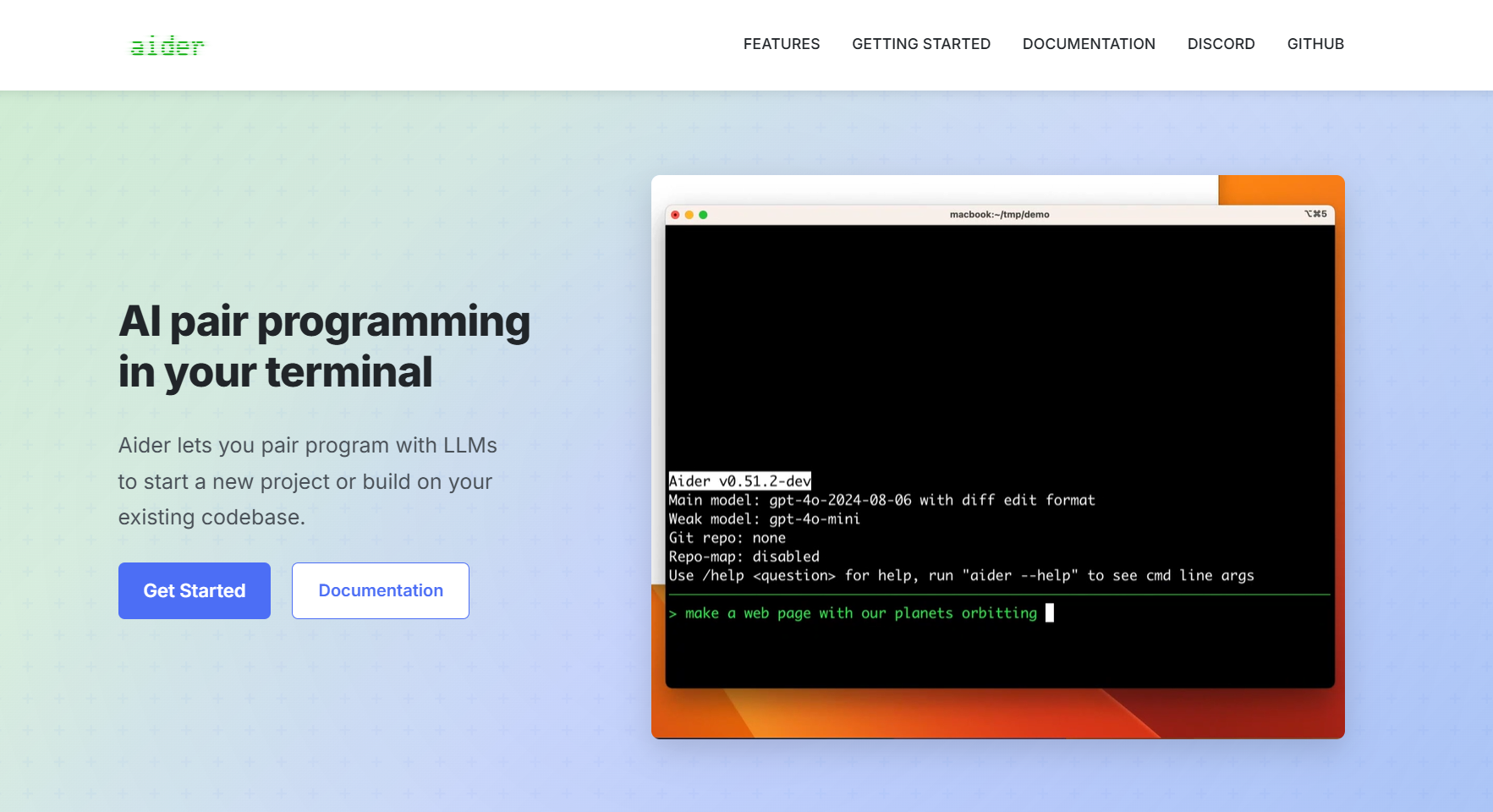This screenshot has height=812, width=1493.
Task: Click the 'AI pair programming' headline
Action: (x=325, y=347)
